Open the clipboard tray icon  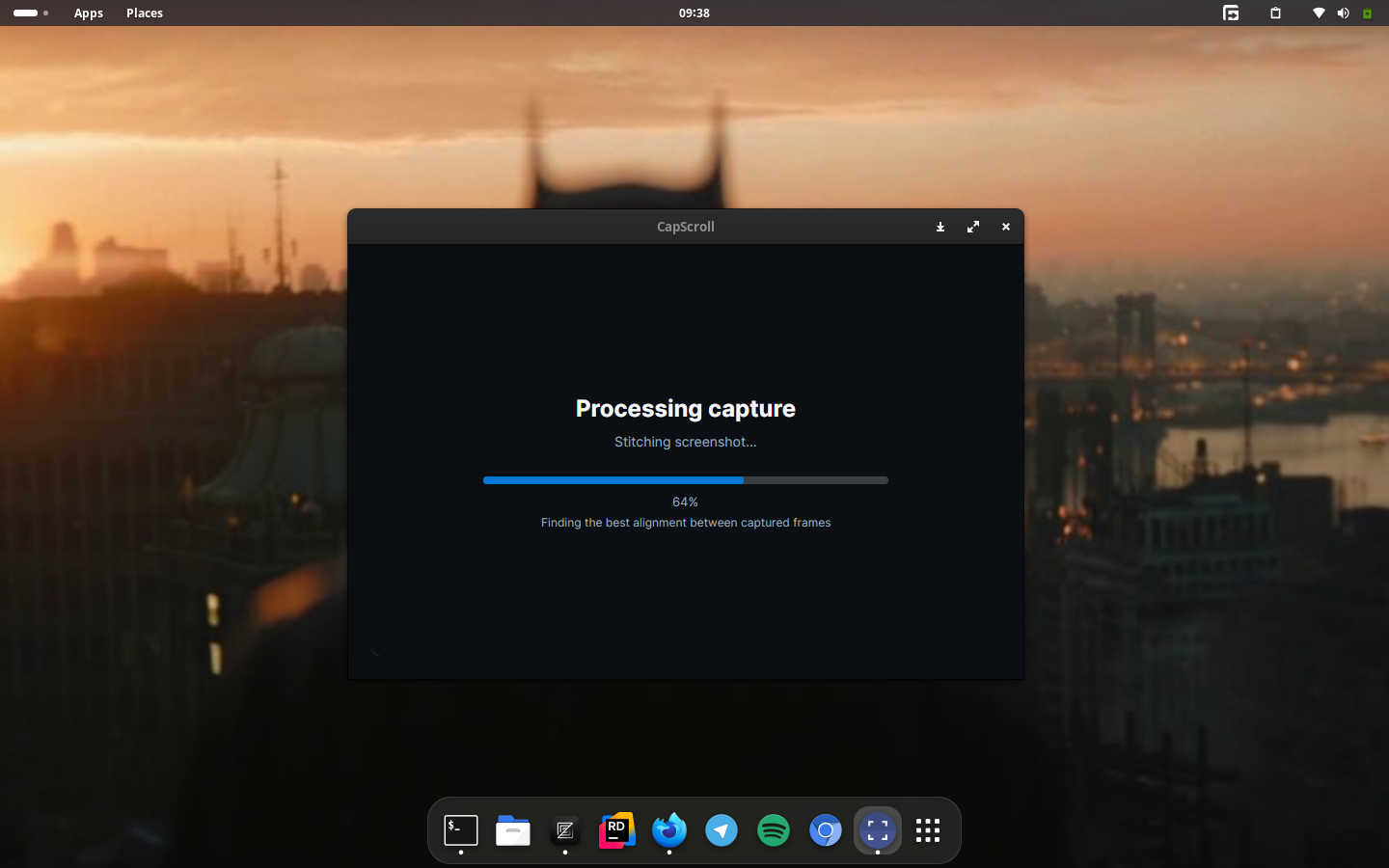point(1275,13)
